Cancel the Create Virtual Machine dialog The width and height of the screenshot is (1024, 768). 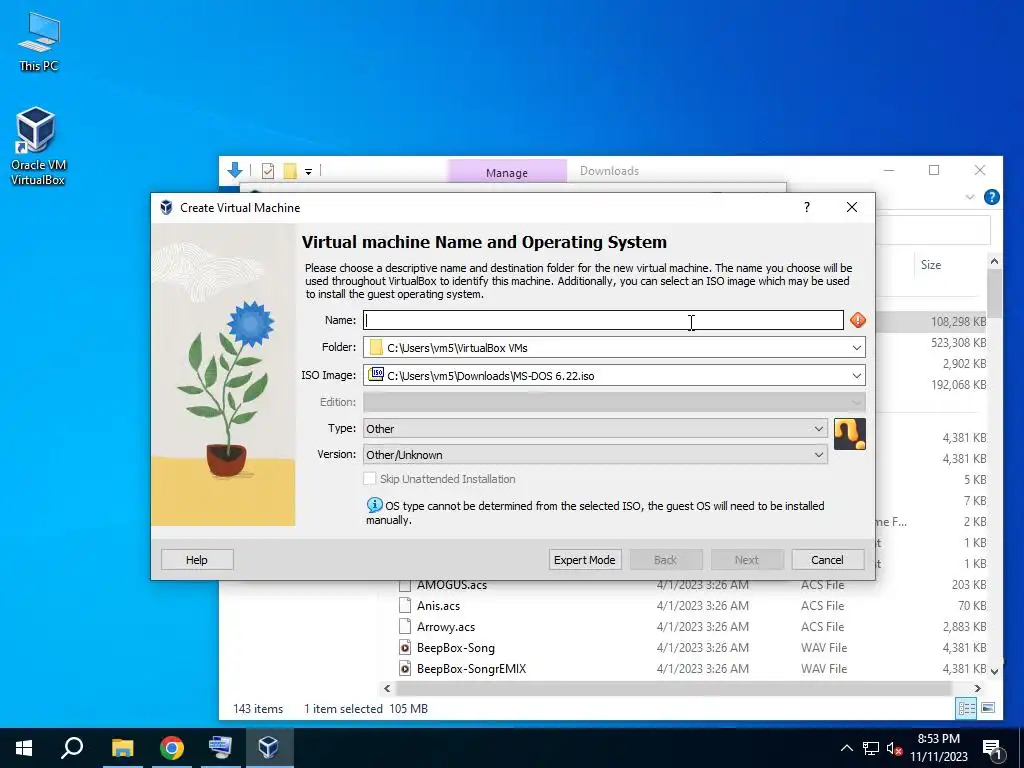(827, 560)
